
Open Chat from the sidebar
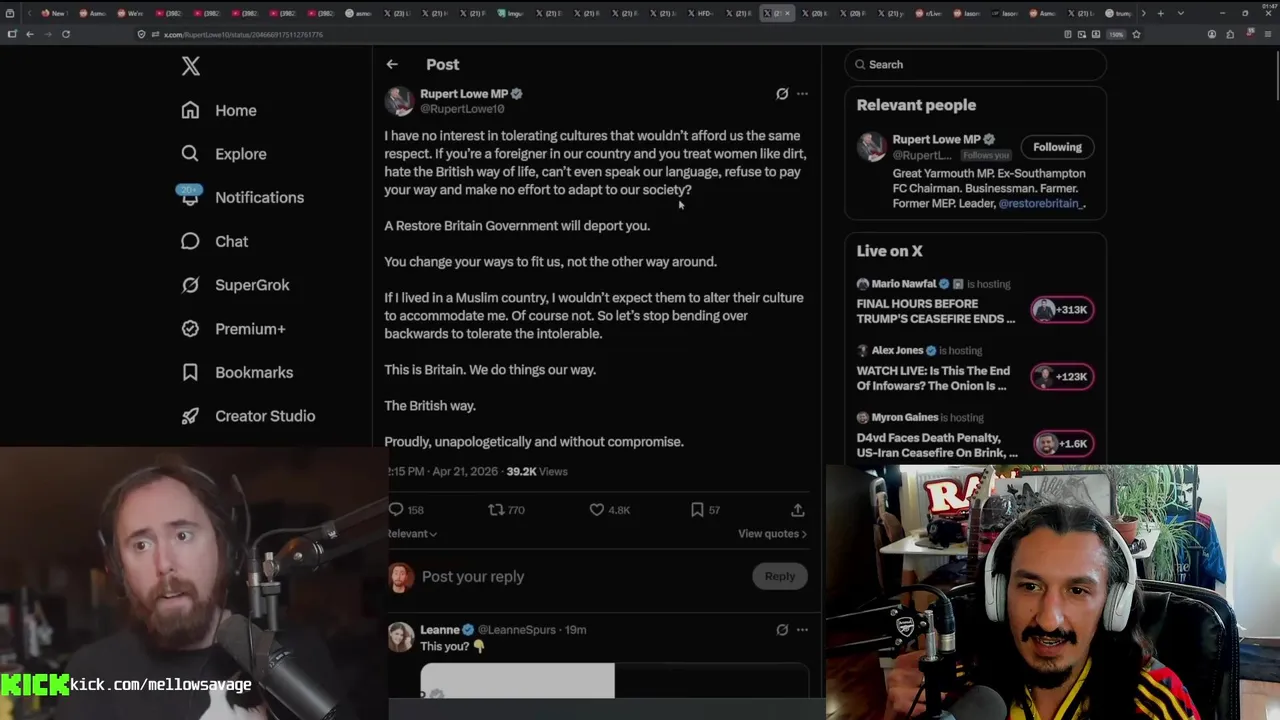pos(215,241)
